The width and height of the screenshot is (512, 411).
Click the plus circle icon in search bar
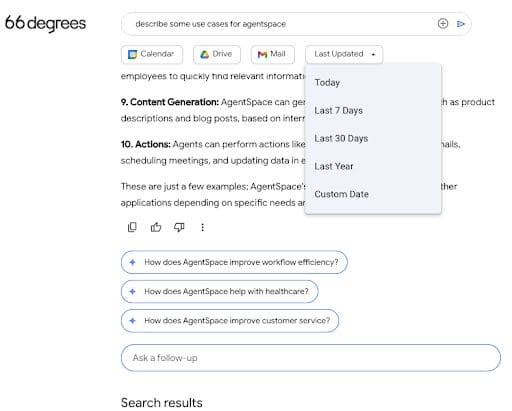(443, 24)
